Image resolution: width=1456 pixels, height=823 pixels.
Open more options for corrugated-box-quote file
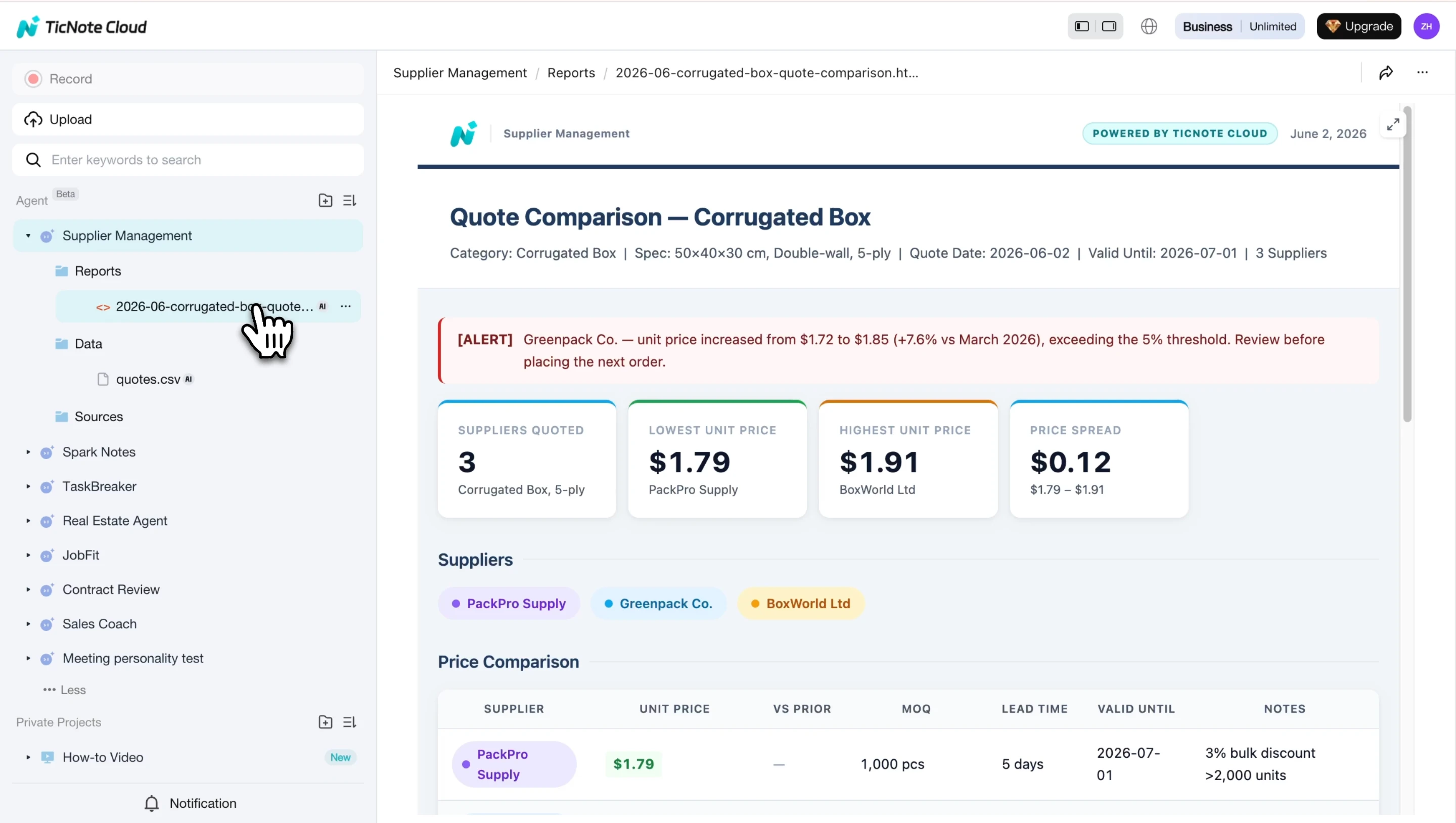pyautogui.click(x=345, y=306)
